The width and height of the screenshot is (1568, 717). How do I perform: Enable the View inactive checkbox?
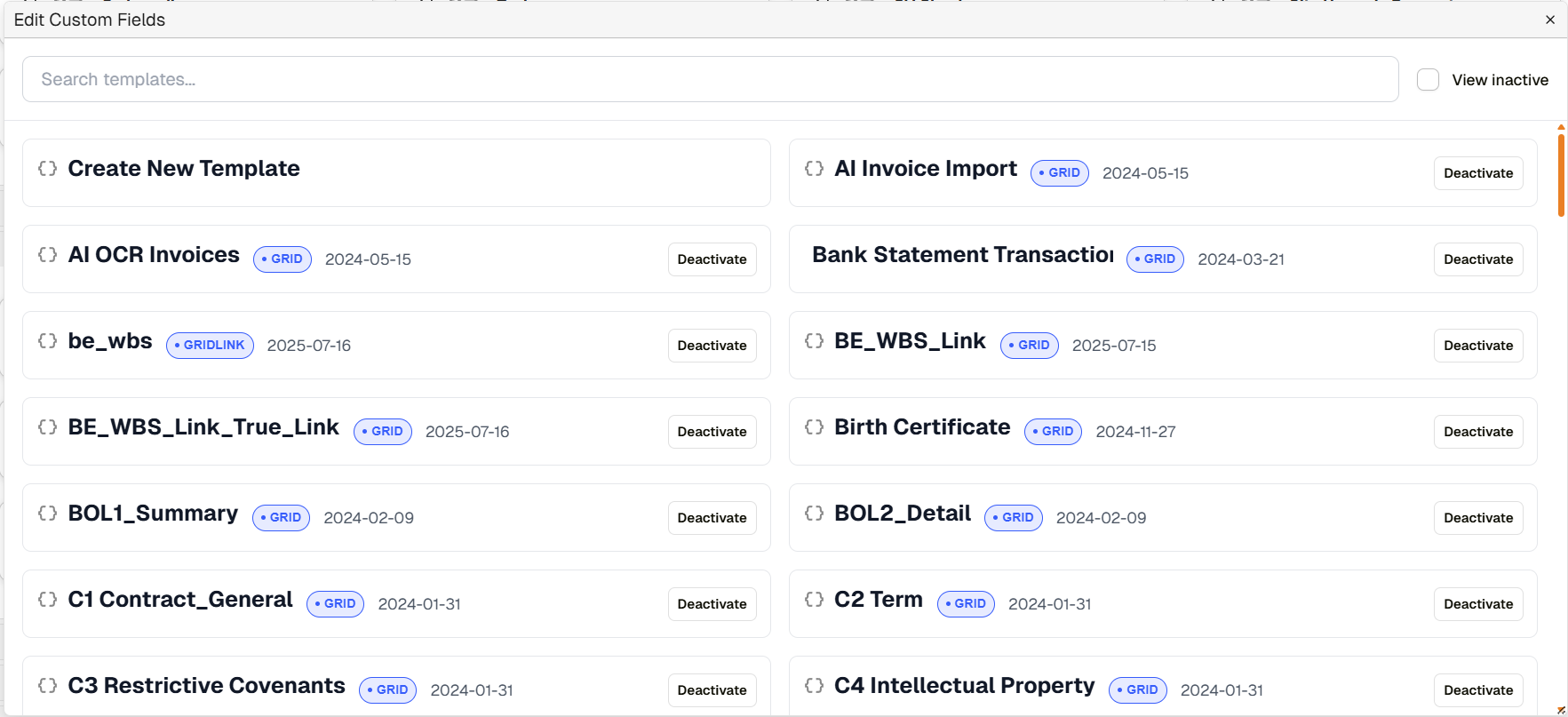pos(1428,80)
